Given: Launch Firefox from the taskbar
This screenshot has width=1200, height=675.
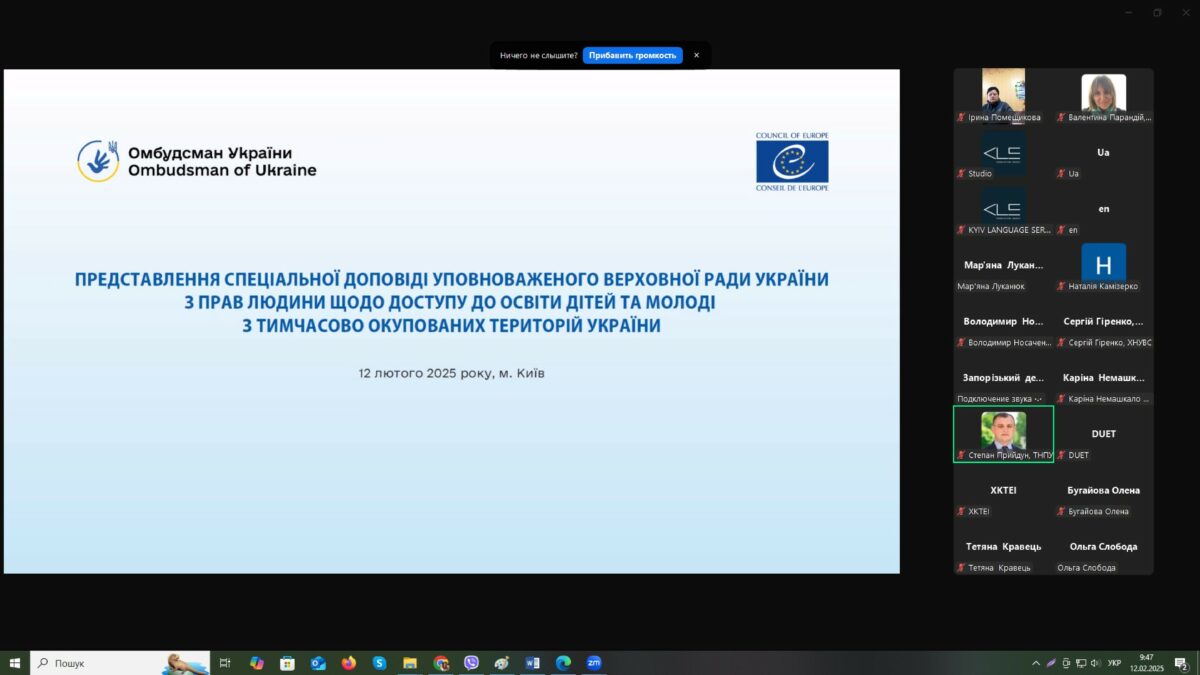Looking at the screenshot, I should (x=348, y=663).
